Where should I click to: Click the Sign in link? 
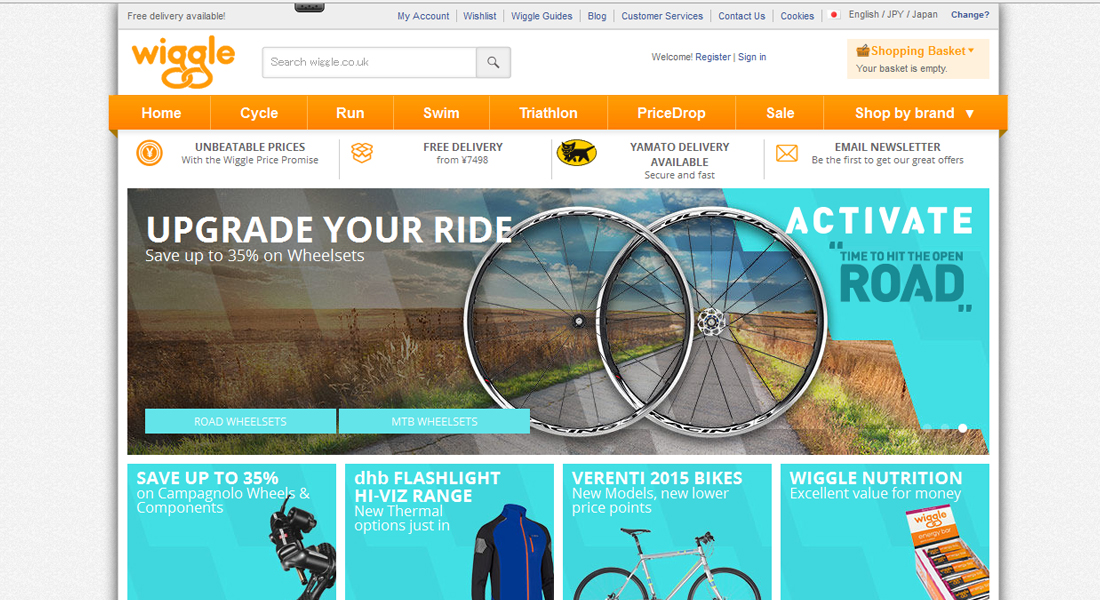click(752, 57)
